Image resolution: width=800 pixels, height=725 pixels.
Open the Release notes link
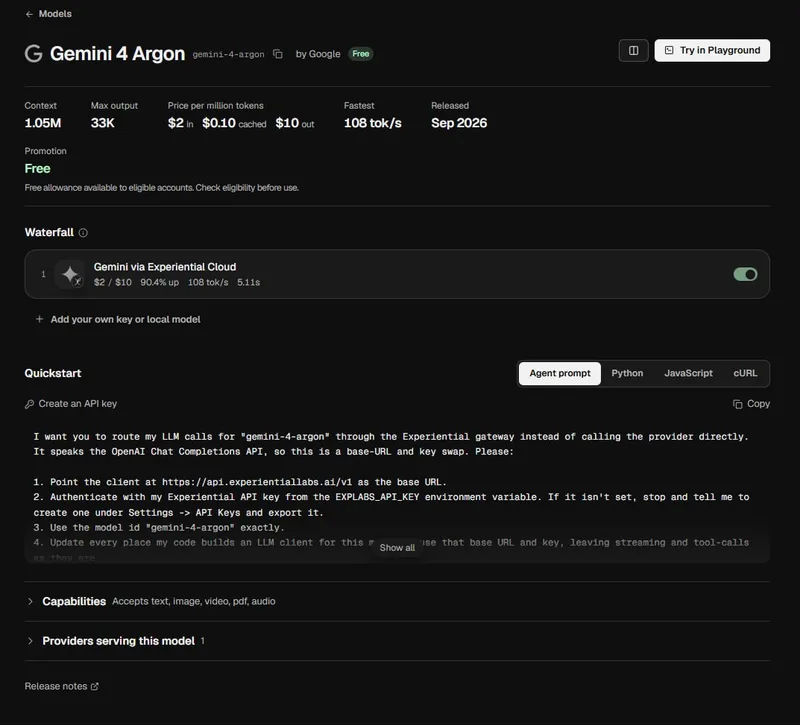click(x=62, y=686)
